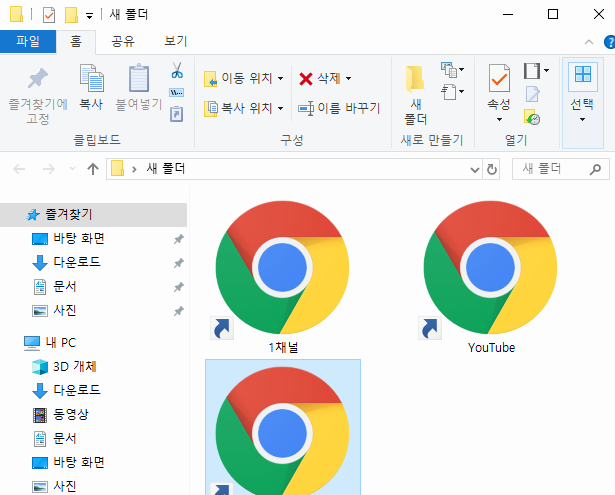Viewport: 615px width, 495px height.
Task: Click the Pin to Quick access (즐겨찾기에 고정) icon
Action: 38,78
